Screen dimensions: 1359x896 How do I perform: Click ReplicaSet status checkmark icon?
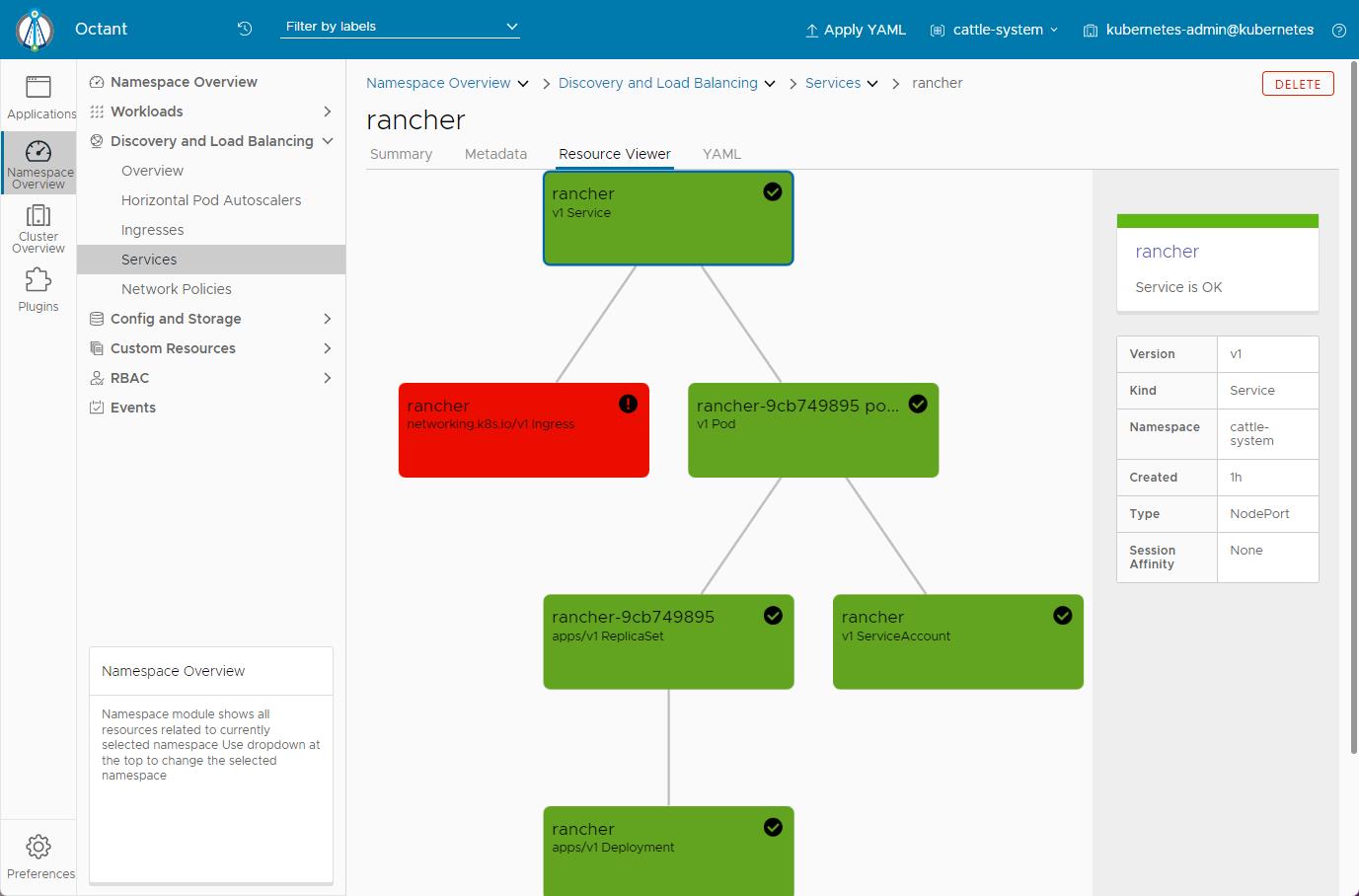click(x=773, y=616)
